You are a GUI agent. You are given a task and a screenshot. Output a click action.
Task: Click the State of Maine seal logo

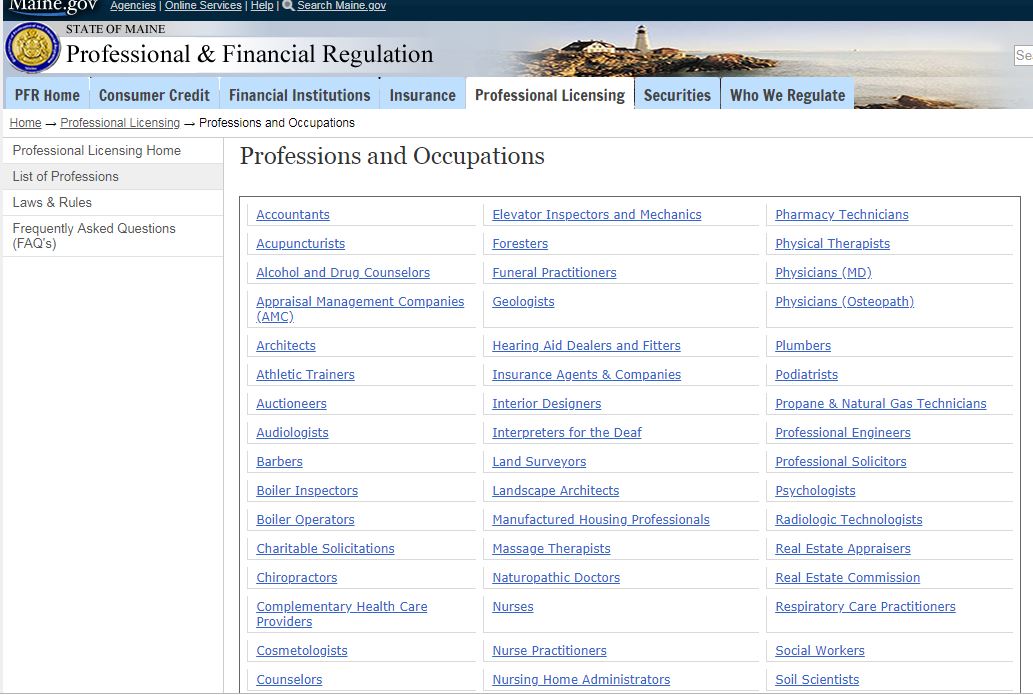[x=32, y=48]
